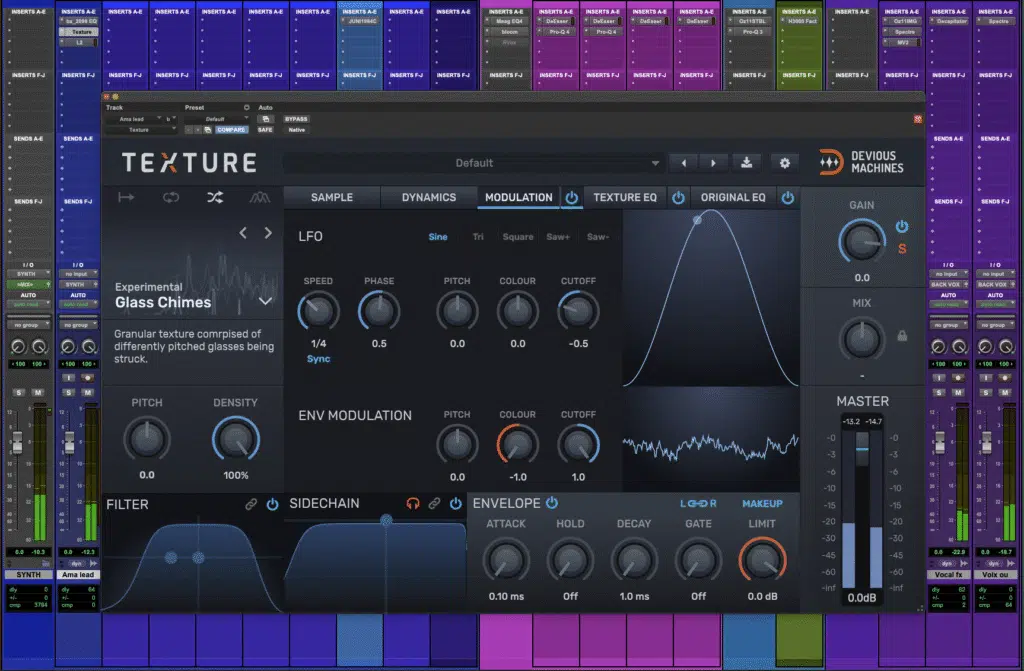The image size is (1024, 671).
Task: Click the Devious Machines logo
Action: pos(861,162)
